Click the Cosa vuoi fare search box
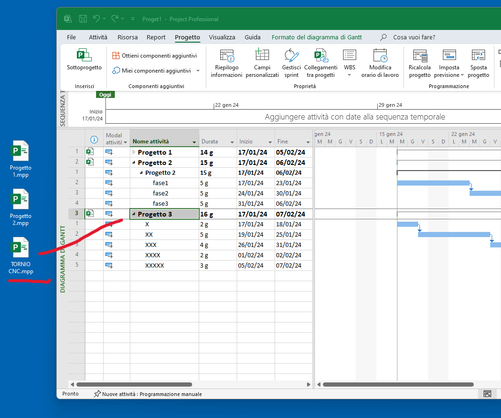Image resolution: width=501 pixels, height=418 pixels. coord(414,37)
